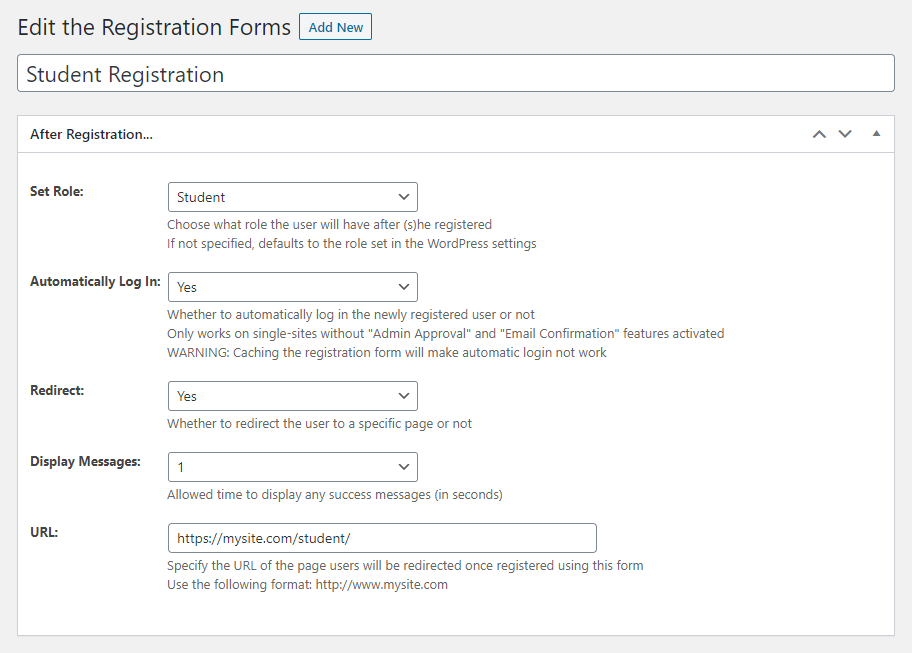Click the Automatically Log In label
The height and width of the screenshot is (653, 912).
pyautogui.click(x=95, y=281)
